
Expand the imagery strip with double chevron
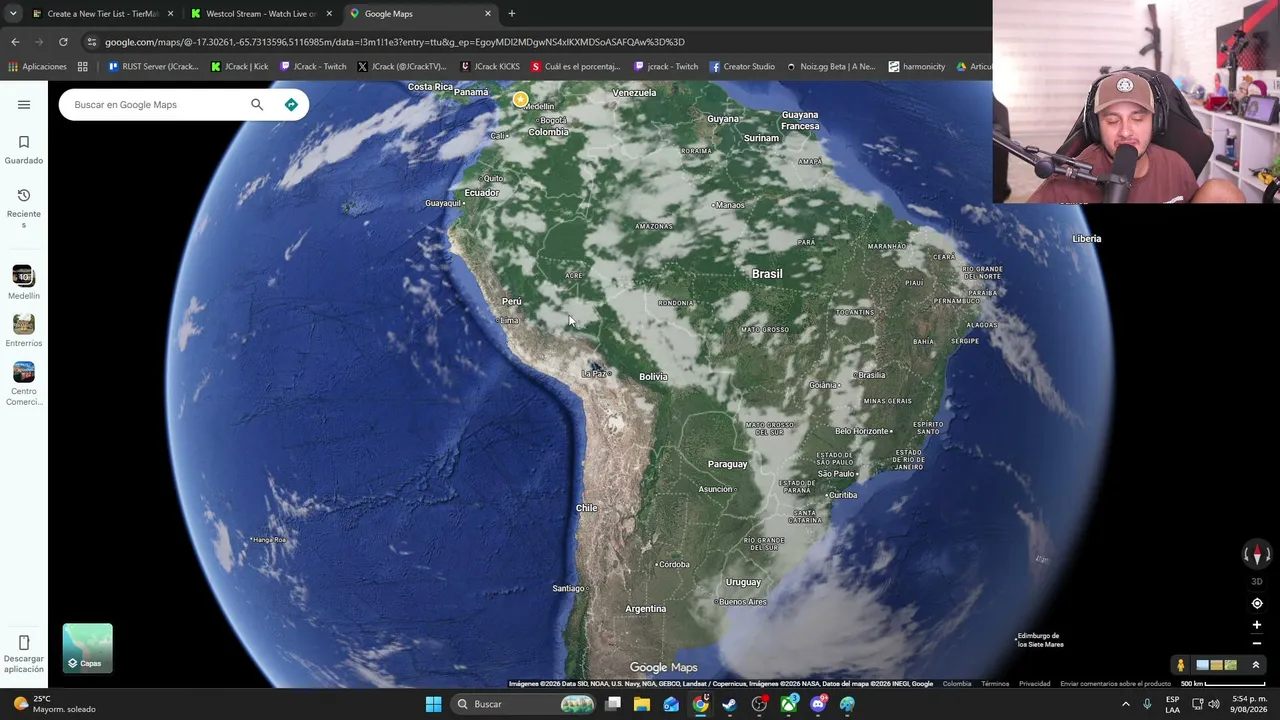pyautogui.click(x=1256, y=665)
